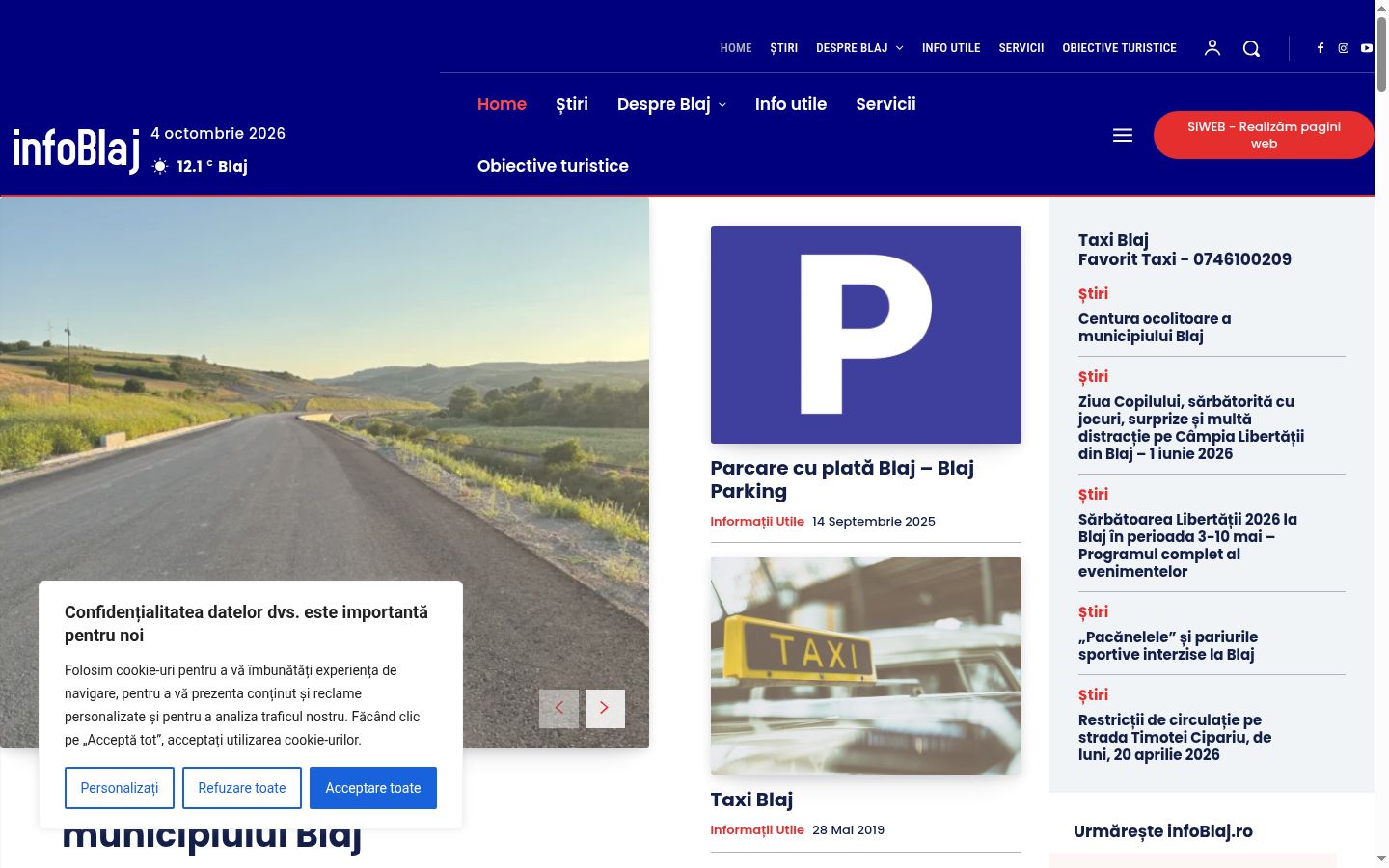Open INFO UTILE in the top bar
1389x868 pixels.
pyautogui.click(x=951, y=48)
